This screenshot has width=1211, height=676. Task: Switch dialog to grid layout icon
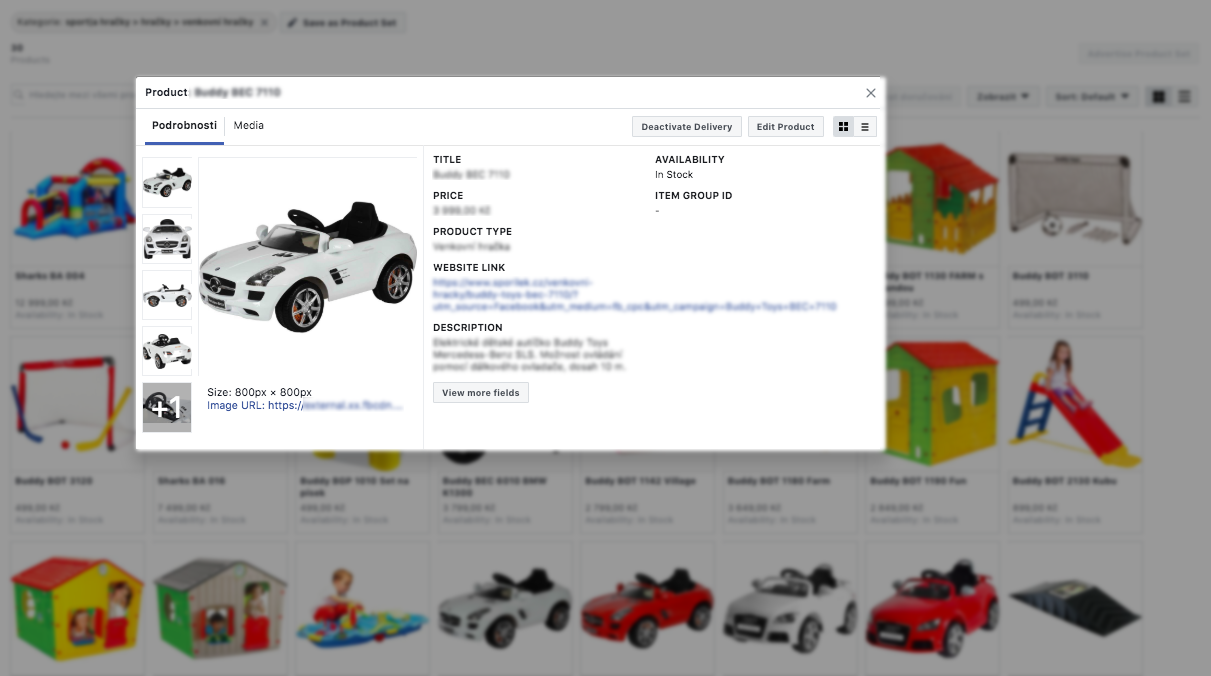843,127
